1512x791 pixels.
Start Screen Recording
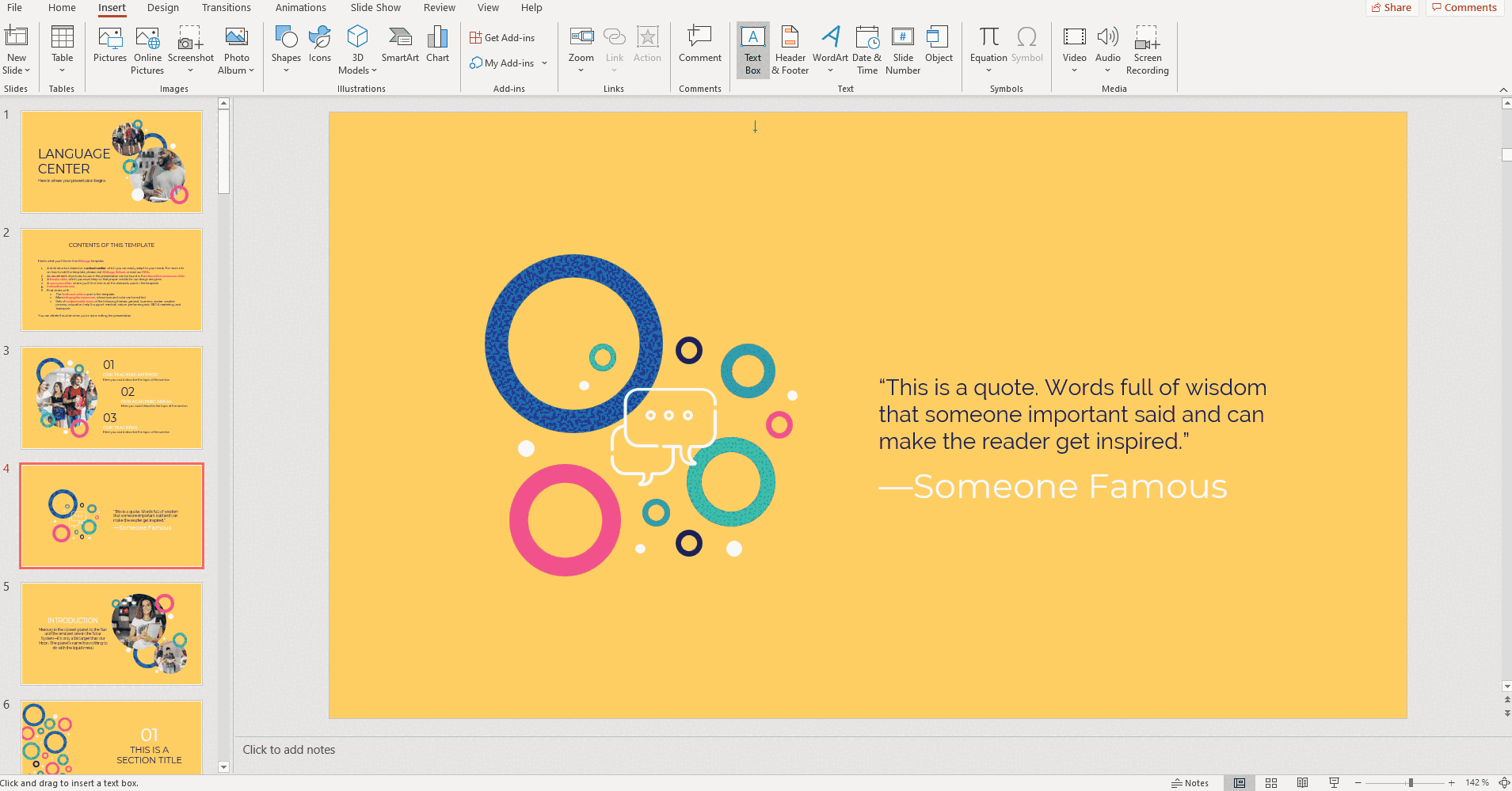pyautogui.click(x=1147, y=49)
